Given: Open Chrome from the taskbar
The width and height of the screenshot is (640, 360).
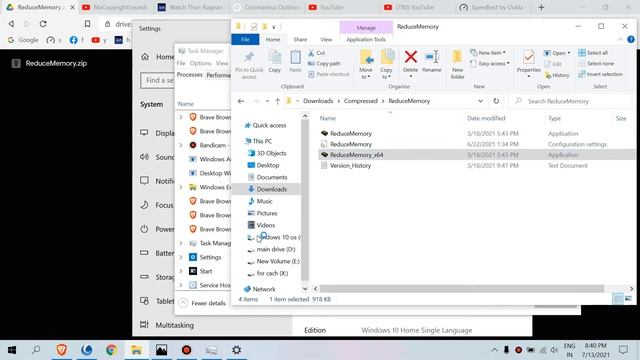Looking at the screenshot, I should 111,350.
